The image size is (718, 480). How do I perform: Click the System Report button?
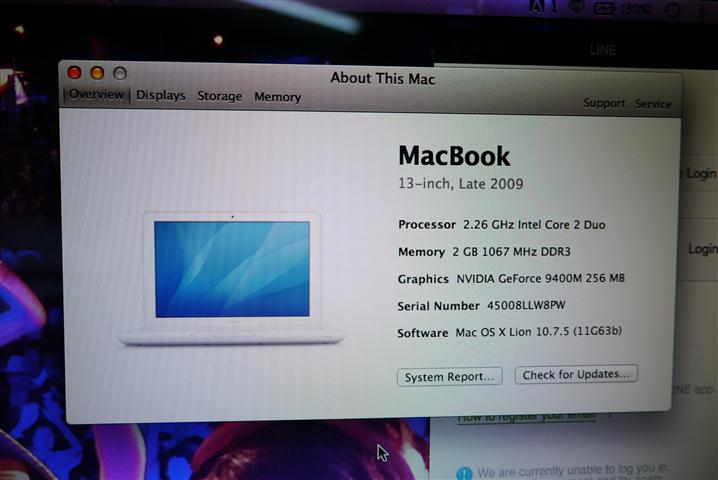(x=450, y=377)
